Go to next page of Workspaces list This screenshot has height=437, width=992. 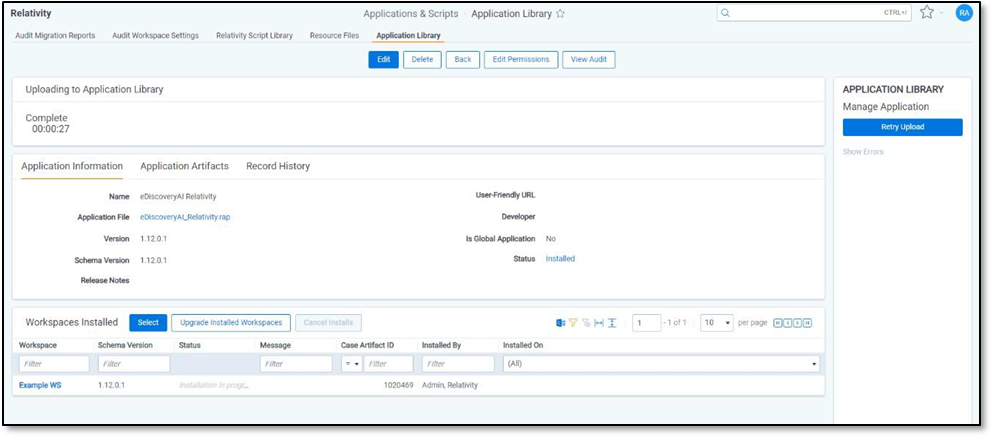797,323
